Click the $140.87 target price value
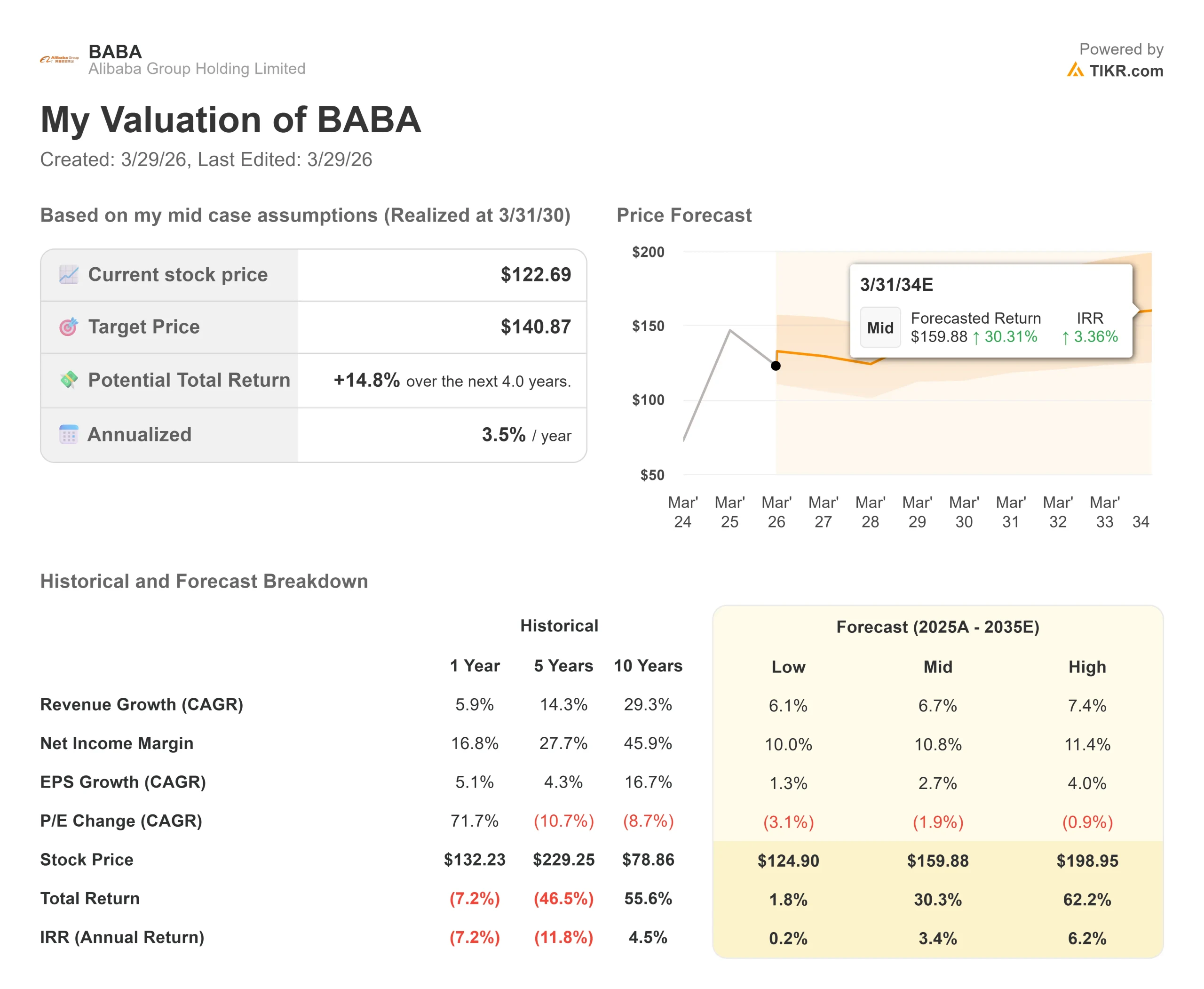Viewport: 1204px width, 989px height. (x=535, y=327)
